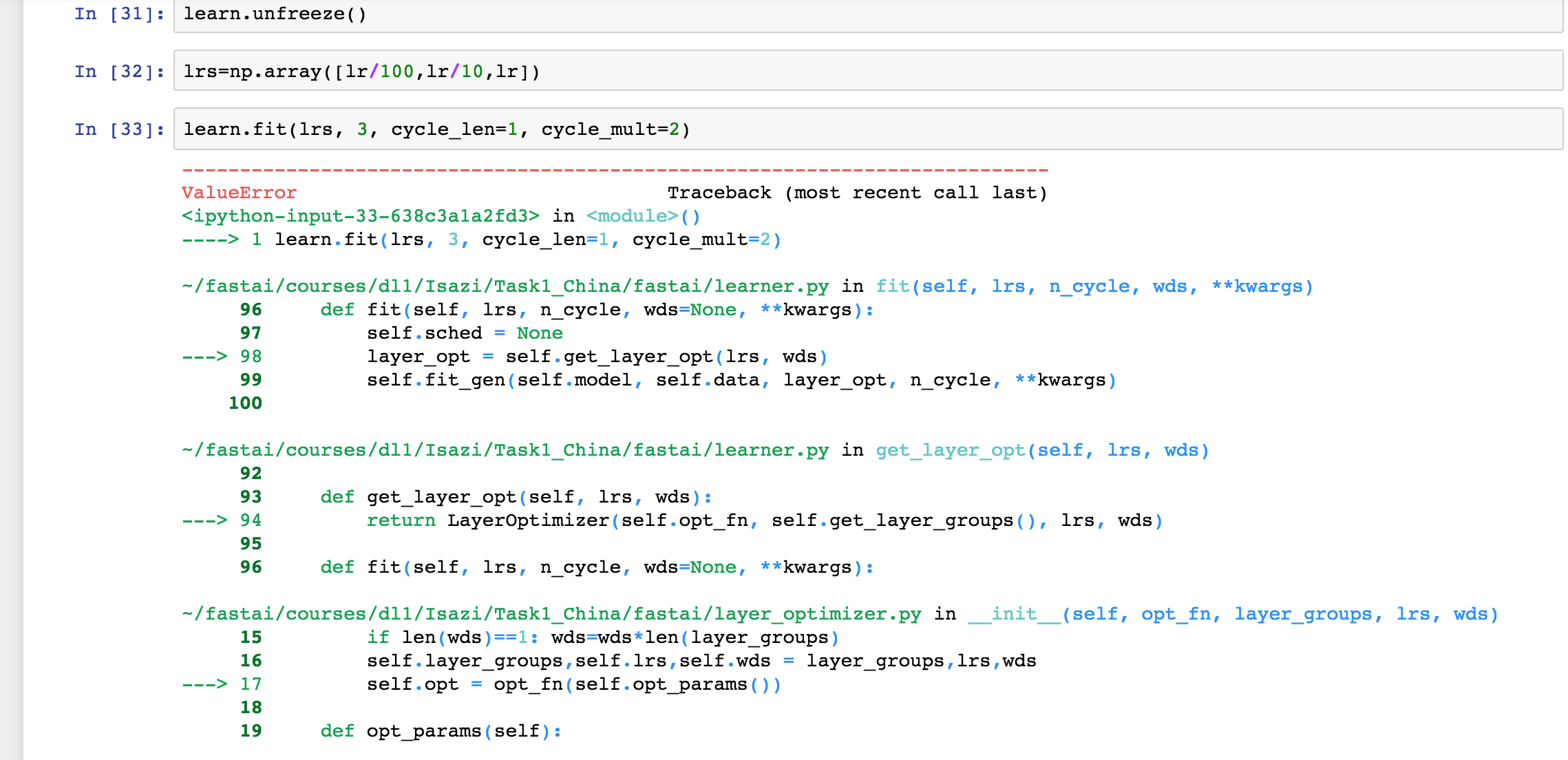Select the In [31] cell prompt
The width and height of the screenshot is (1568, 760).
click(119, 14)
